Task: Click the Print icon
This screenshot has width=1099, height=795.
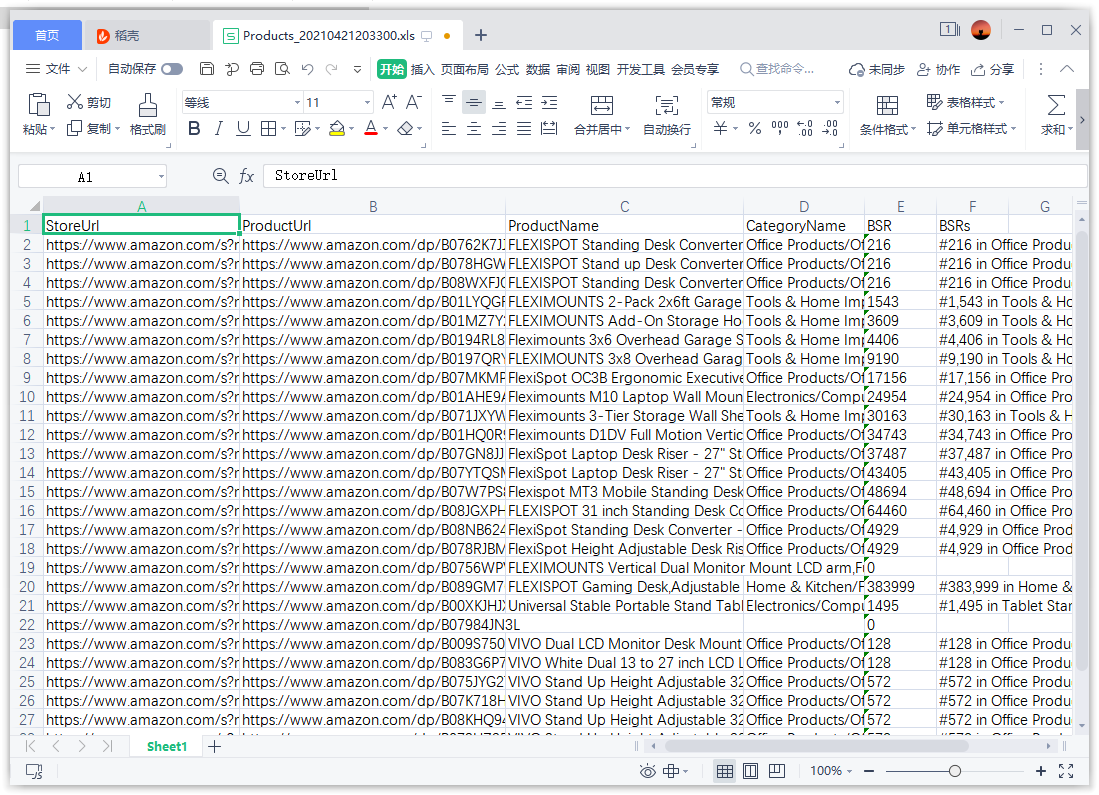Action: tap(257, 69)
